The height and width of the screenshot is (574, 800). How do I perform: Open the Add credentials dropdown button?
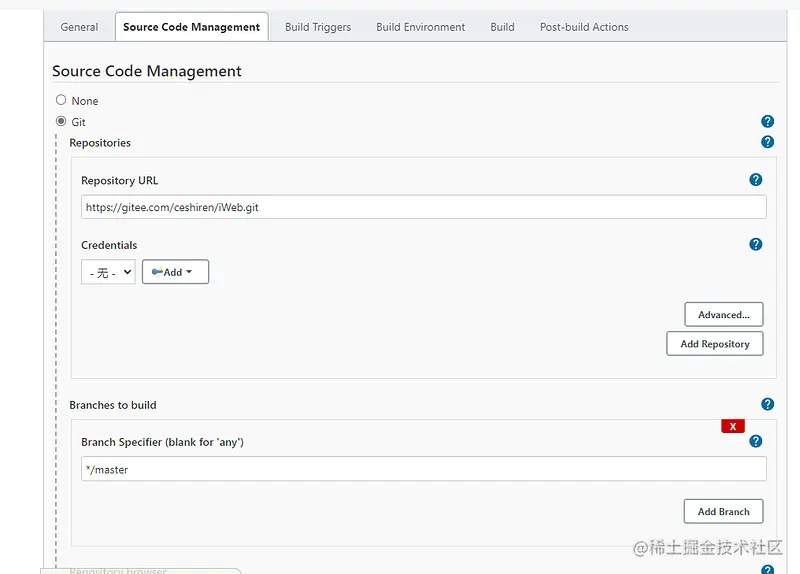pyautogui.click(x=175, y=272)
